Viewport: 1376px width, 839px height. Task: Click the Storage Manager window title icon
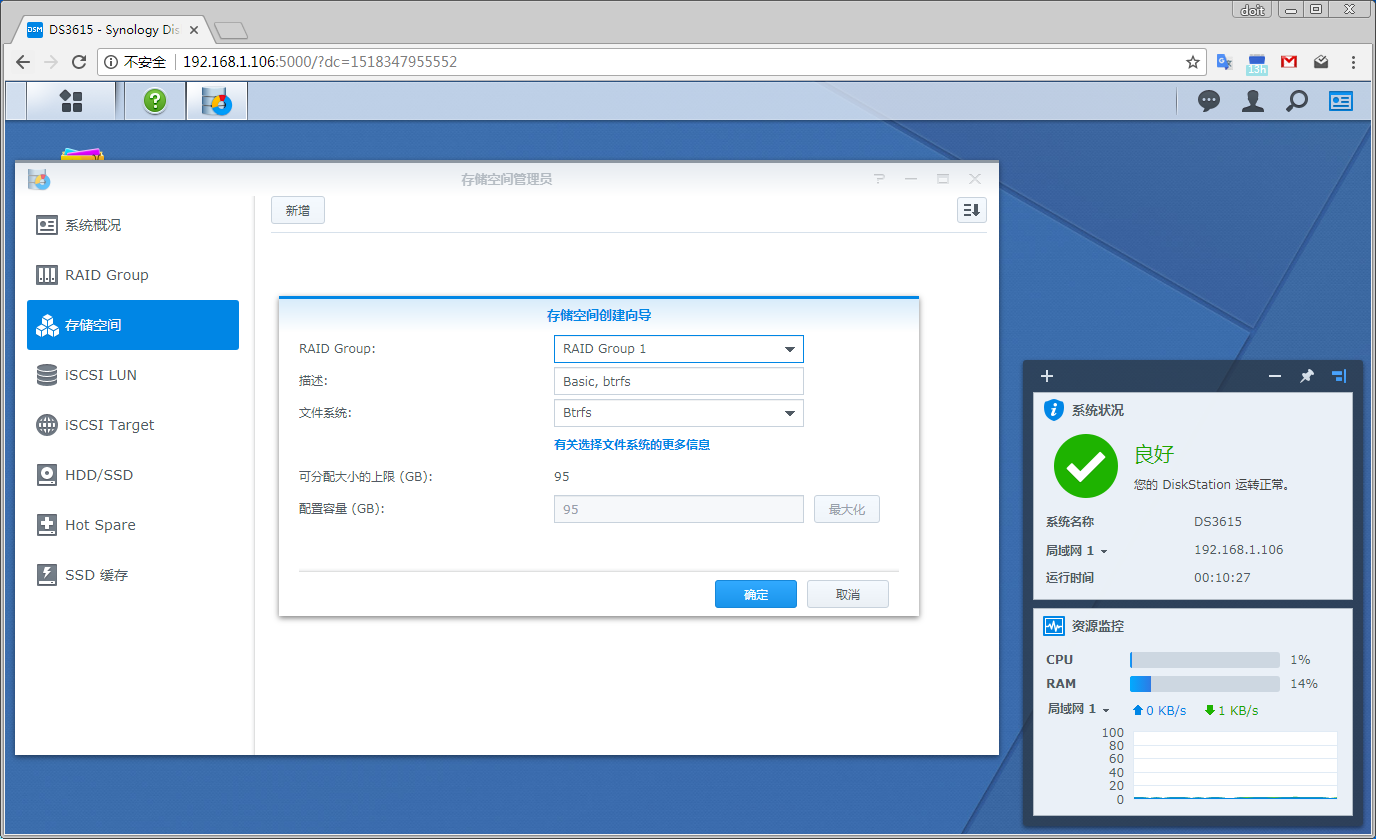[x=39, y=179]
